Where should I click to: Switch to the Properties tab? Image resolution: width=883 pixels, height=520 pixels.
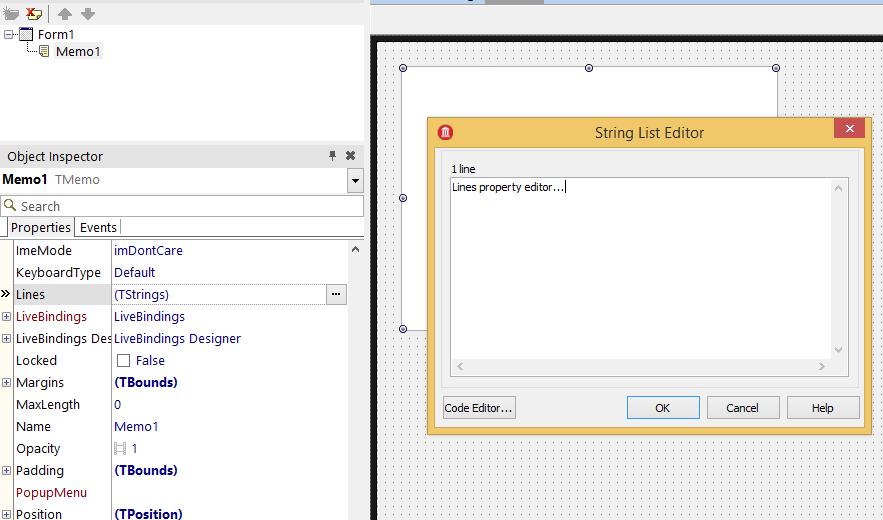41,227
